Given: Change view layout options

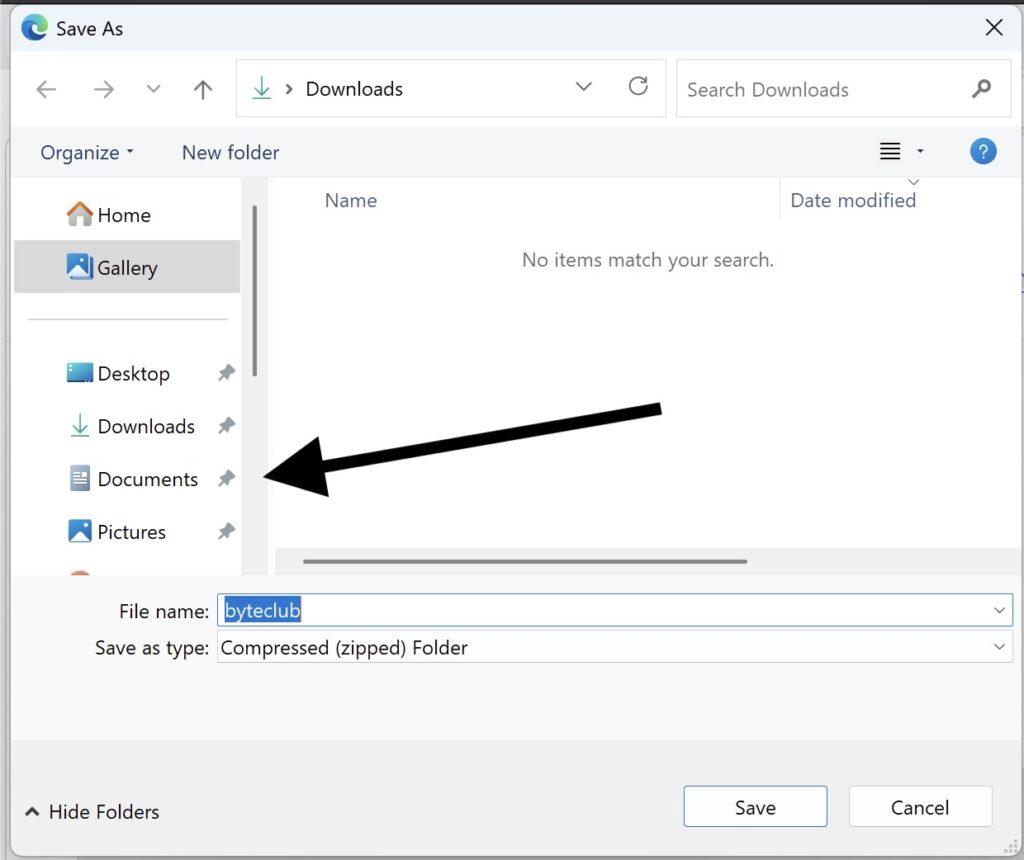Looking at the screenshot, I should [900, 152].
